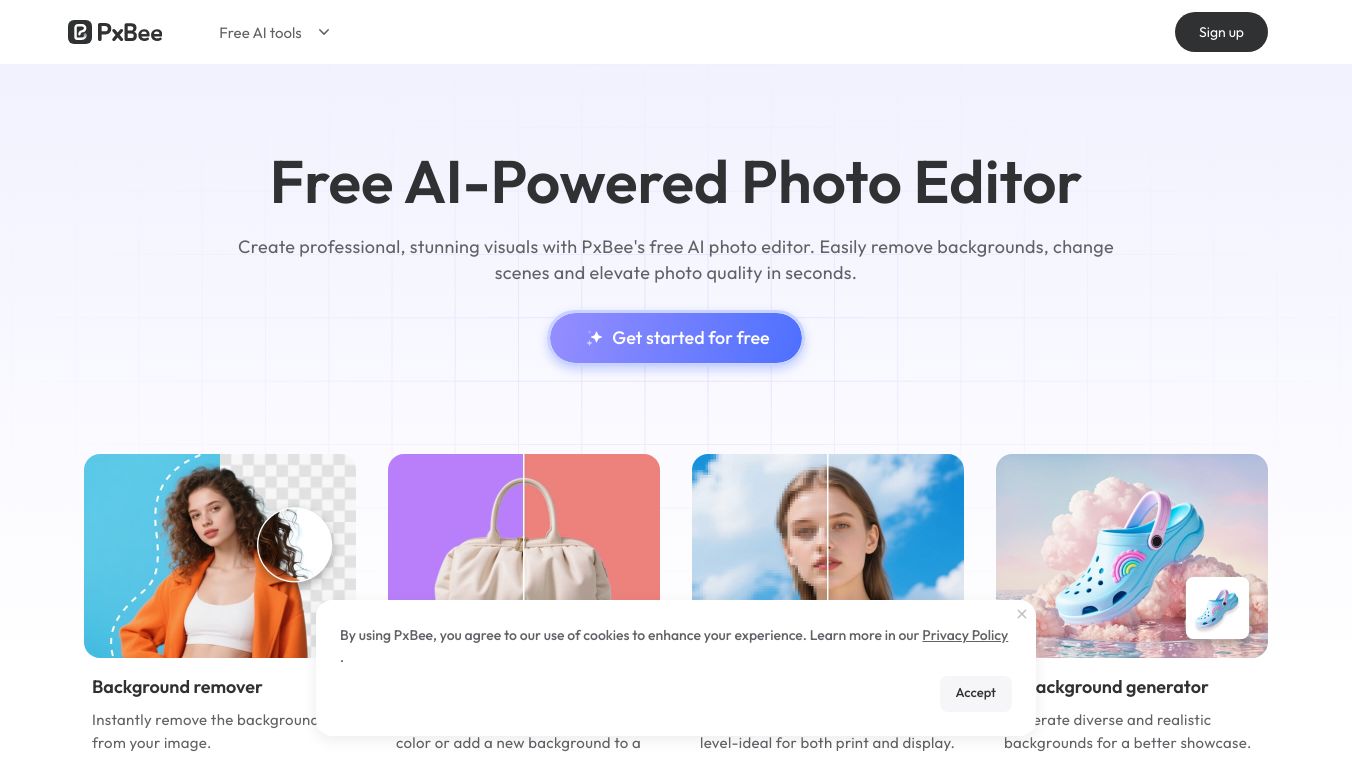Screen dimensions: 1352x760
Task: Click the sparkle icon in Get started button
Action: click(x=594, y=338)
